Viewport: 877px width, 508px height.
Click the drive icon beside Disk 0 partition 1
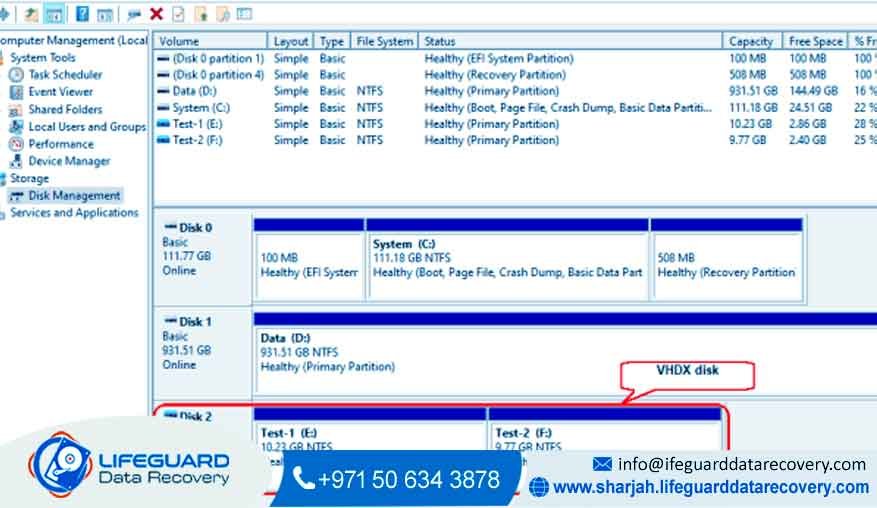point(163,58)
